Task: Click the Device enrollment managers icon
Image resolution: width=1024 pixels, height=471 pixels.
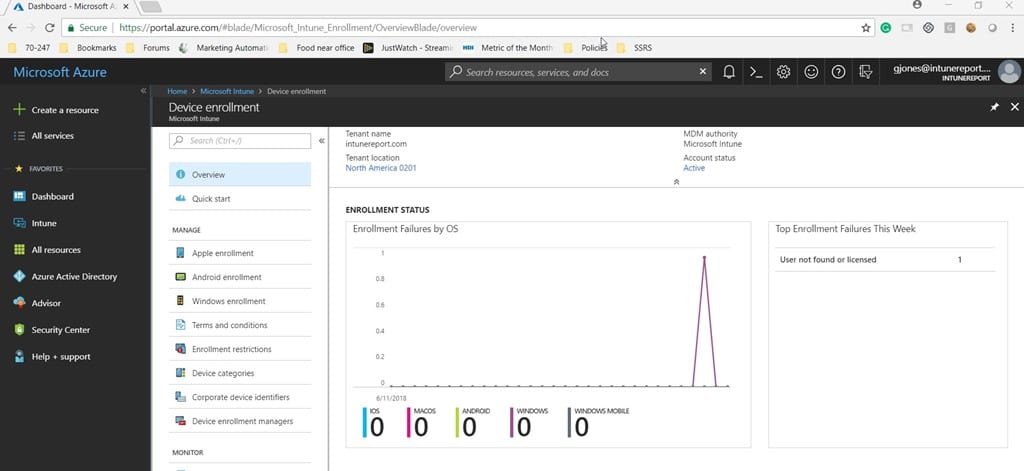Action: [180, 421]
